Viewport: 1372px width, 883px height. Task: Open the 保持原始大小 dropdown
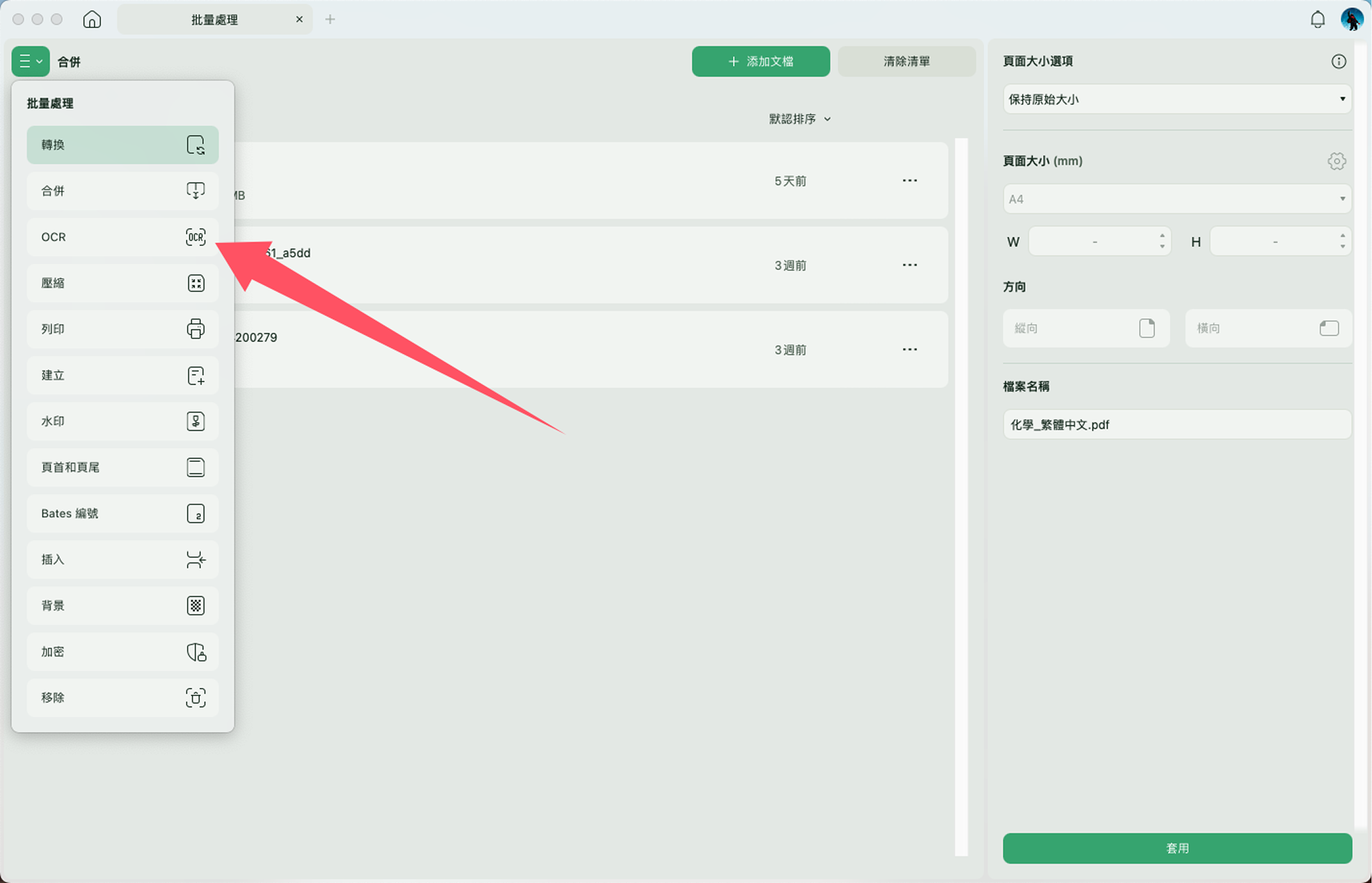[1177, 99]
